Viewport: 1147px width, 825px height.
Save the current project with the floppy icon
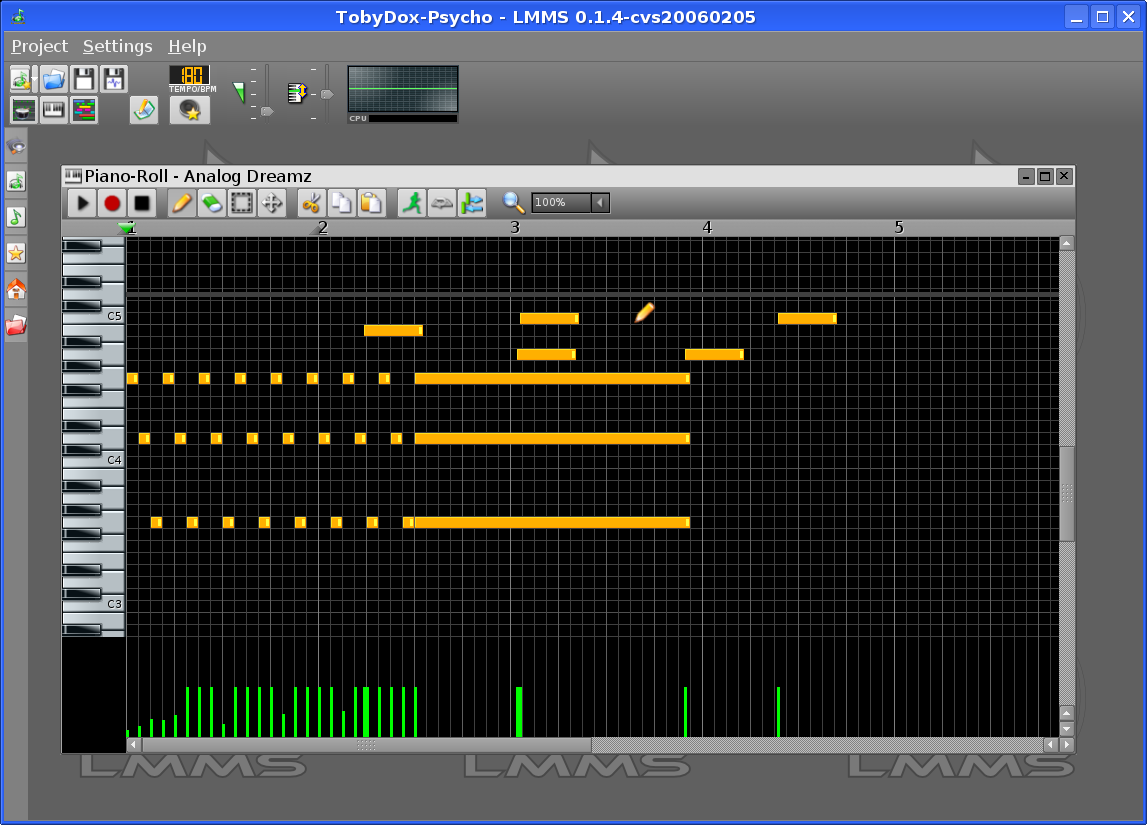point(83,79)
